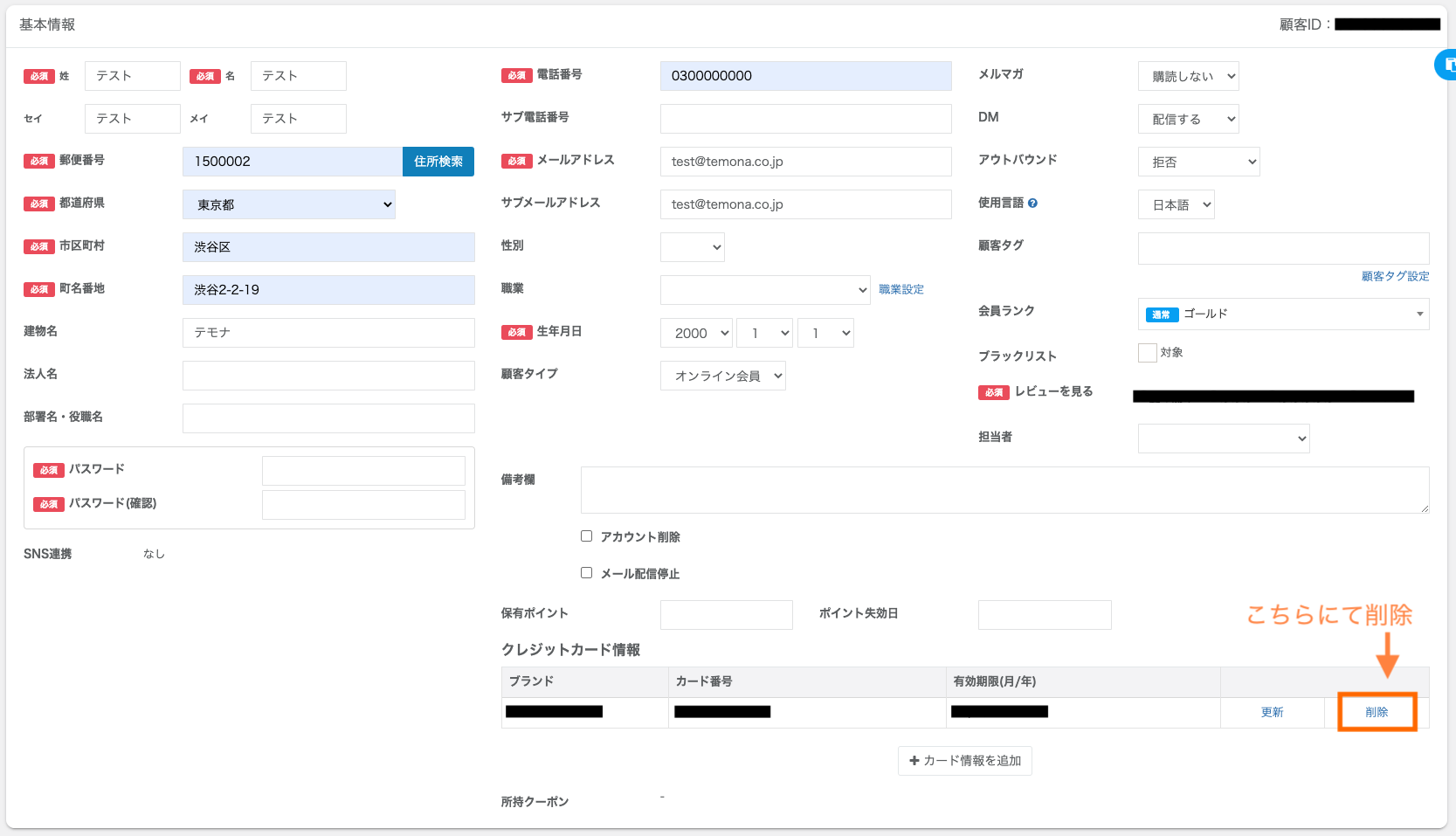Image resolution: width=1456 pixels, height=836 pixels.
Task: Open the 顧客タイプ dropdown
Action: tap(722, 376)
